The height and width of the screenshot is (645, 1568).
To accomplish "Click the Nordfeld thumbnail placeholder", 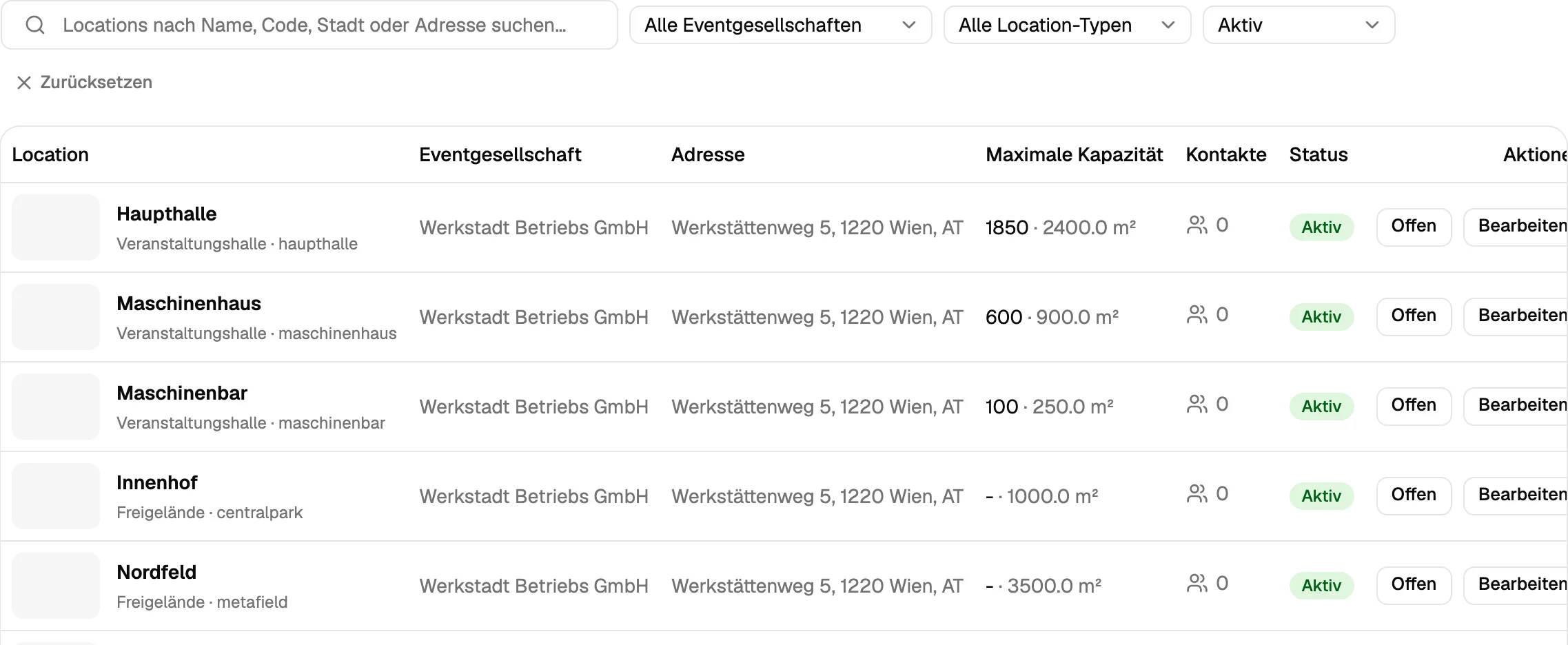I will [x=56, y=586].
